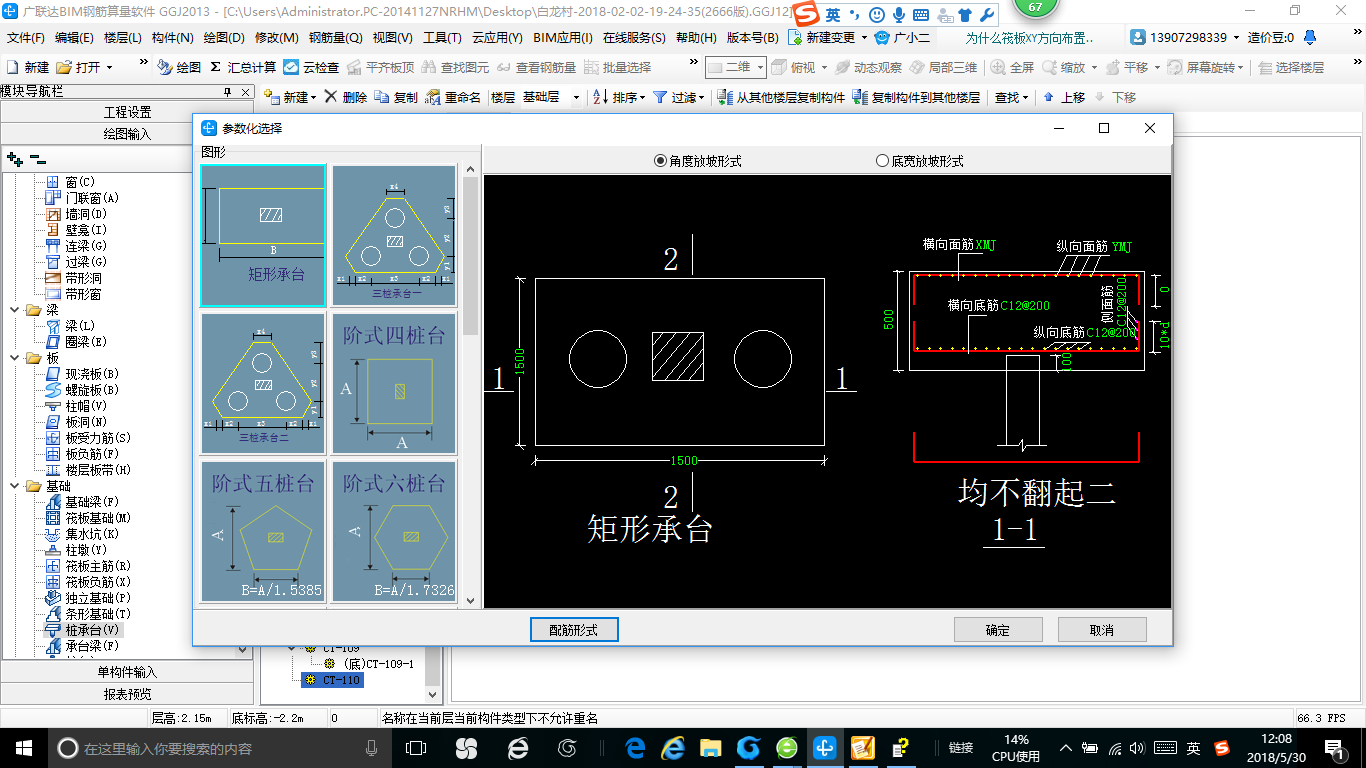This screenshot has width=1366, height=768.
Task: Select 底宽放坡形式 radio option
Action: (x=920, y=160)
